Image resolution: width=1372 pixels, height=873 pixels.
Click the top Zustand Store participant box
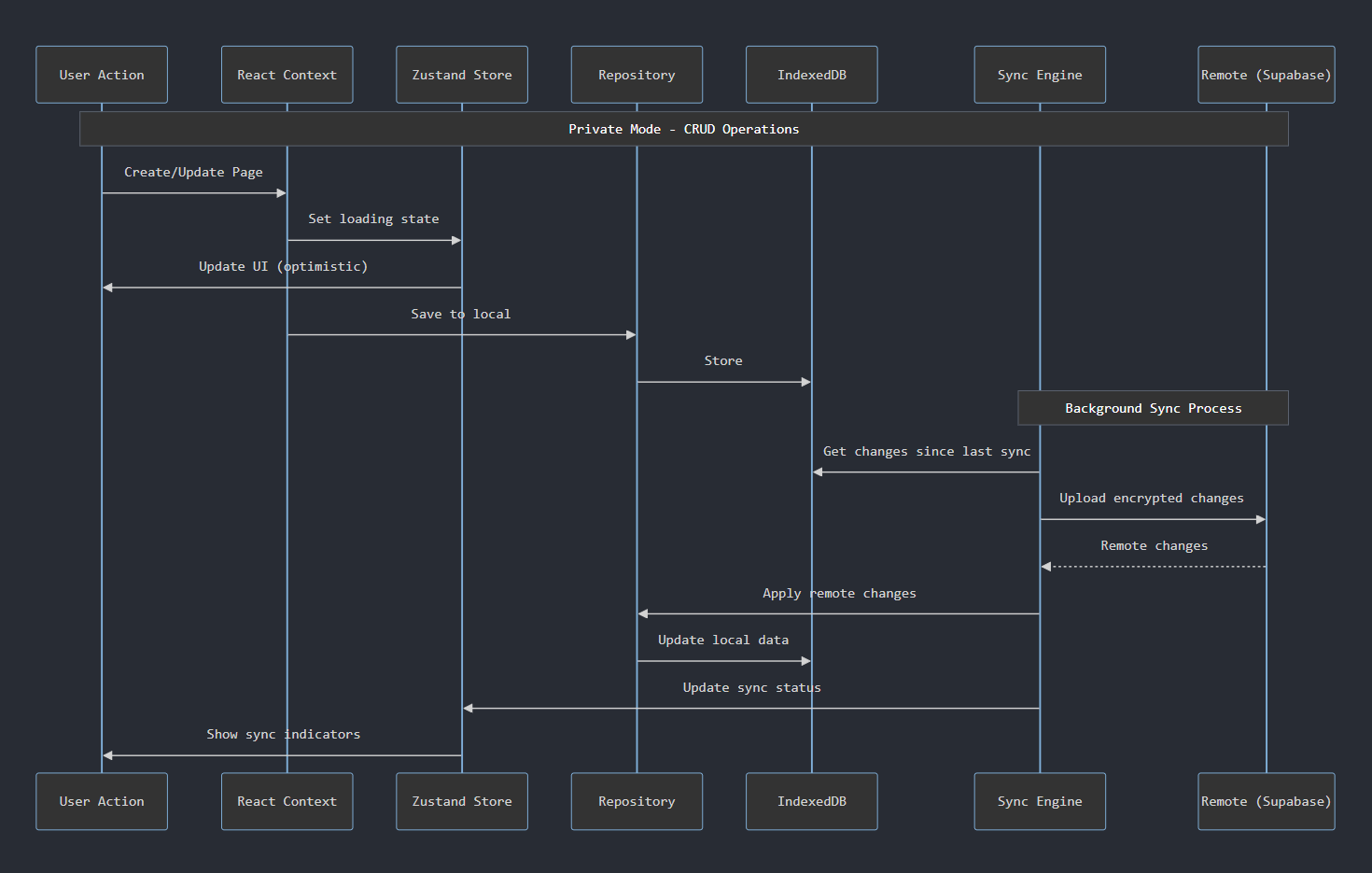(x=462, y=75)
